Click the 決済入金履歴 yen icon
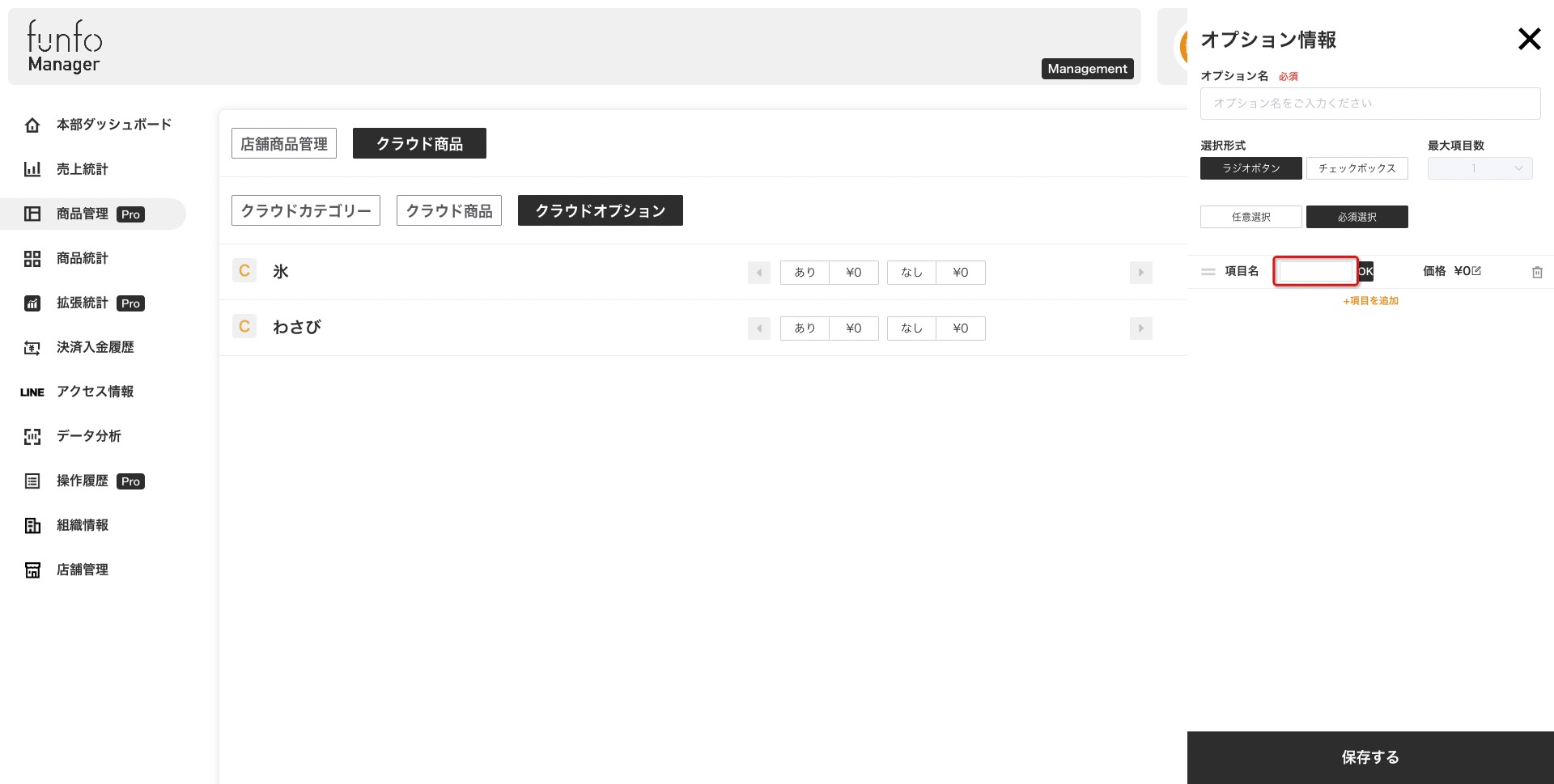Viewport: 1554px width, 784px height. coord(32,348)
